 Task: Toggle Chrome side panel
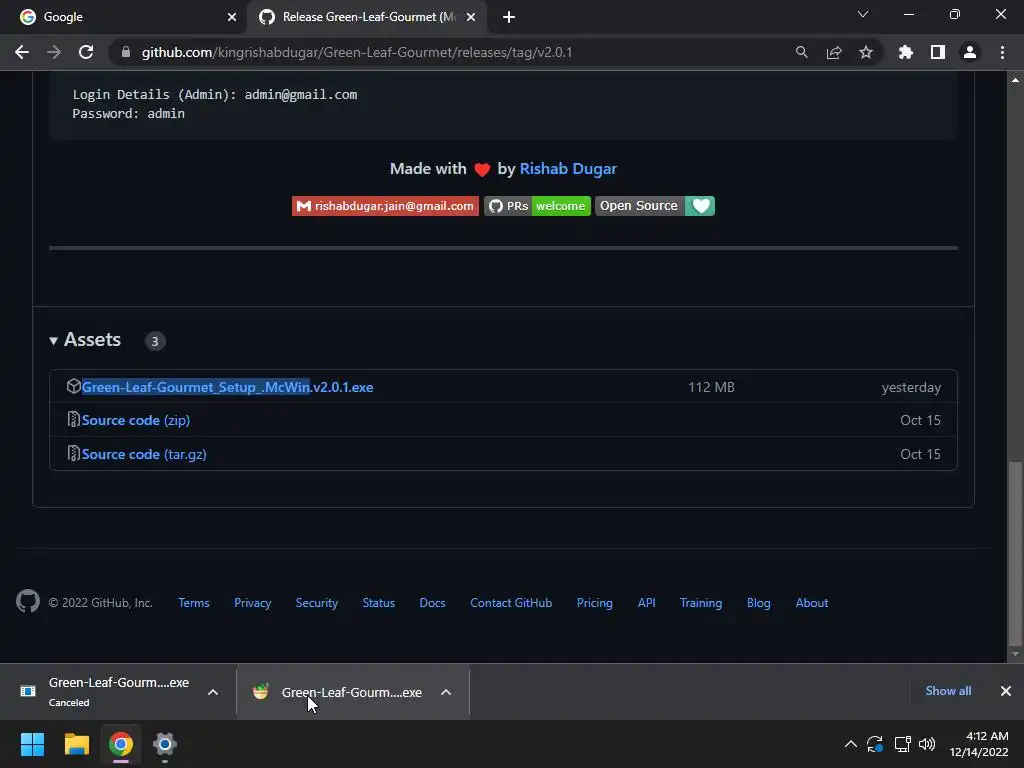coord(938,52)
